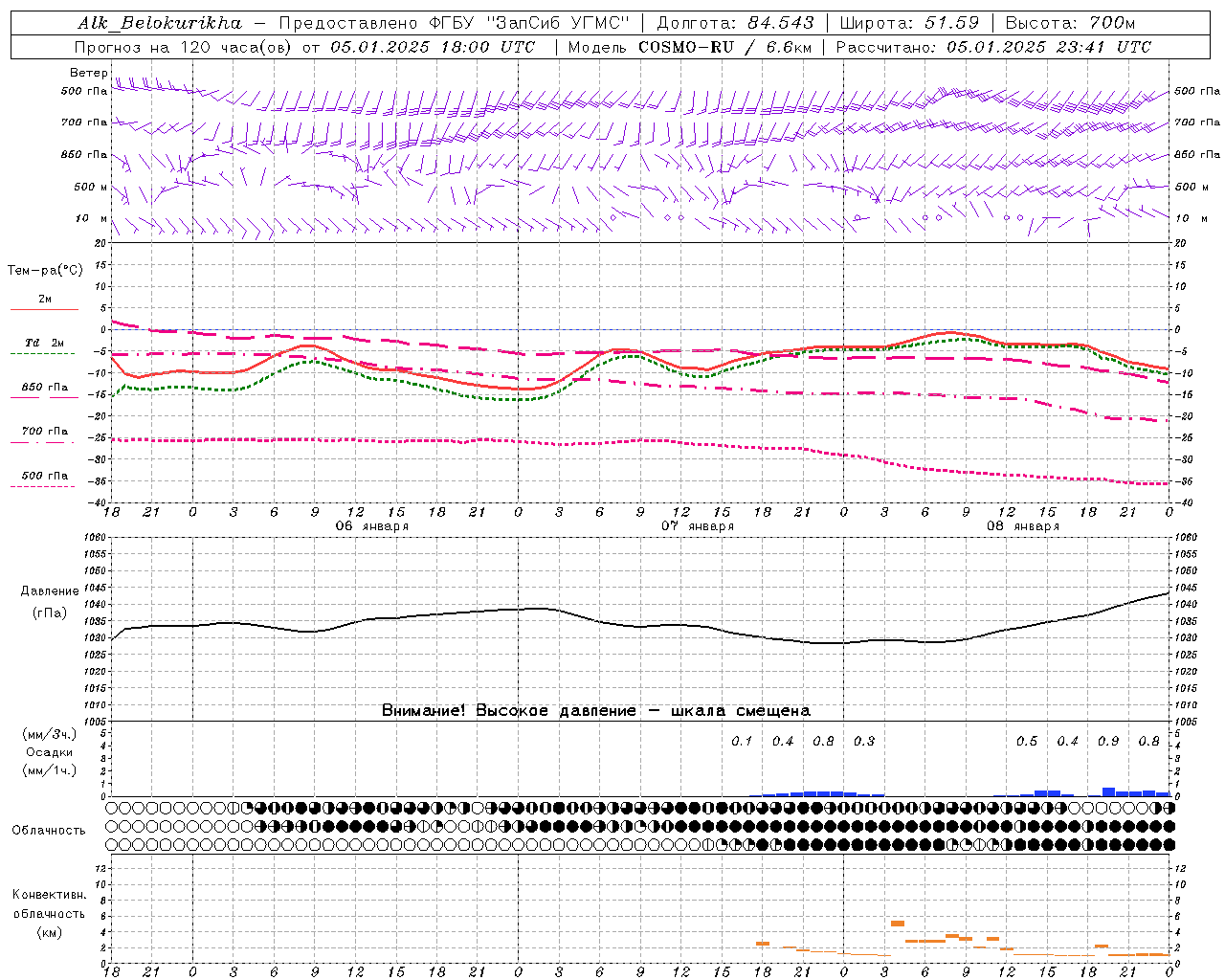Click the highest orange convective cloud bar

(898, 924)
